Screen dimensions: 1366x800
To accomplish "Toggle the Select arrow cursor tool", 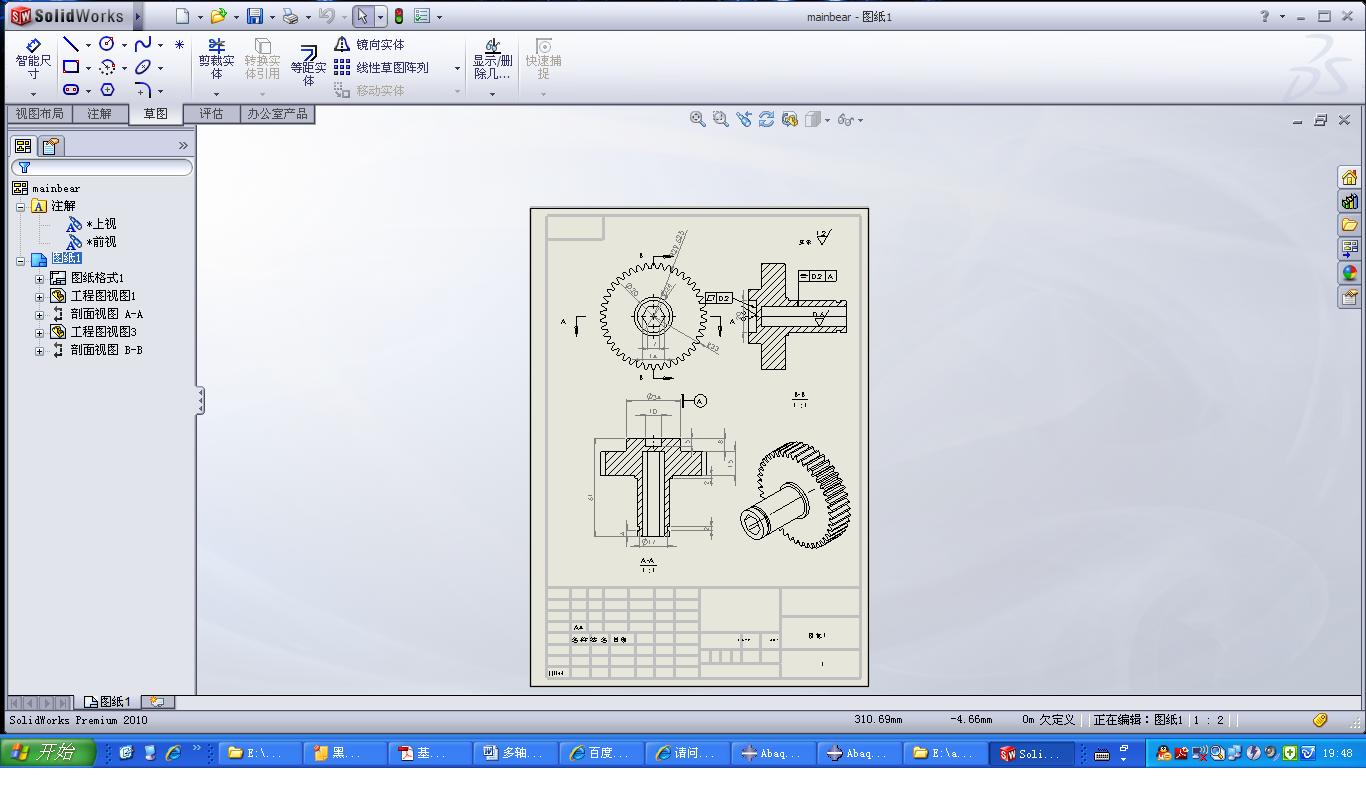I will coord(362,16).
